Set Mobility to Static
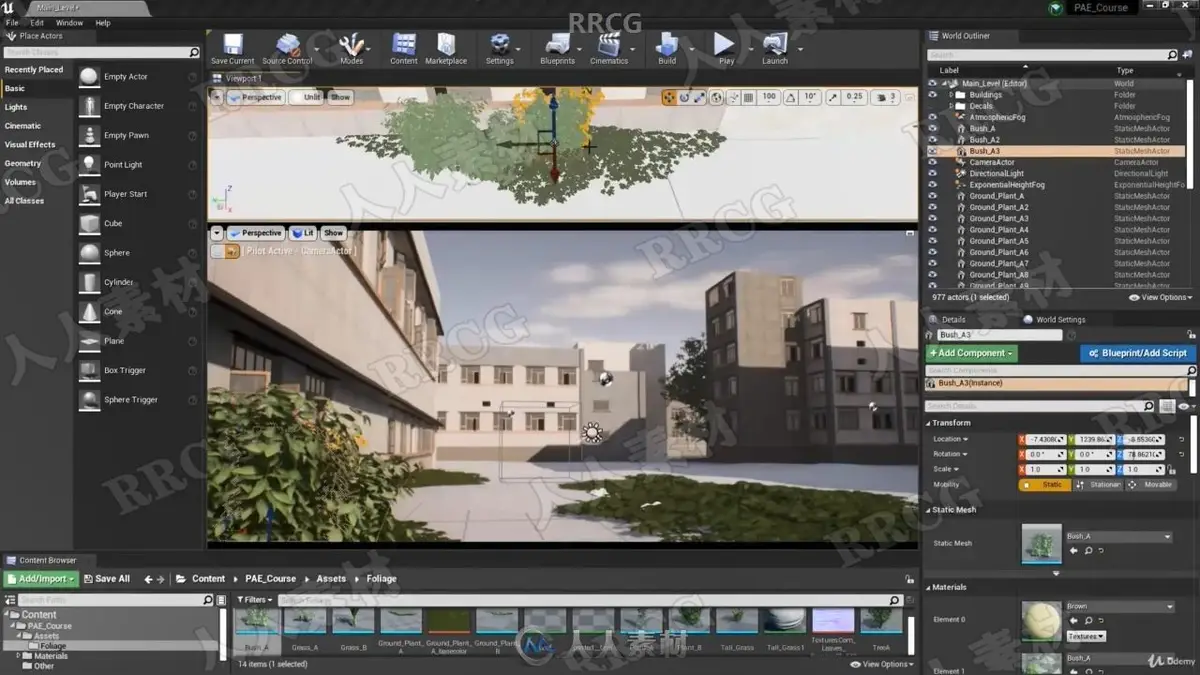 tap(1044, 485)
